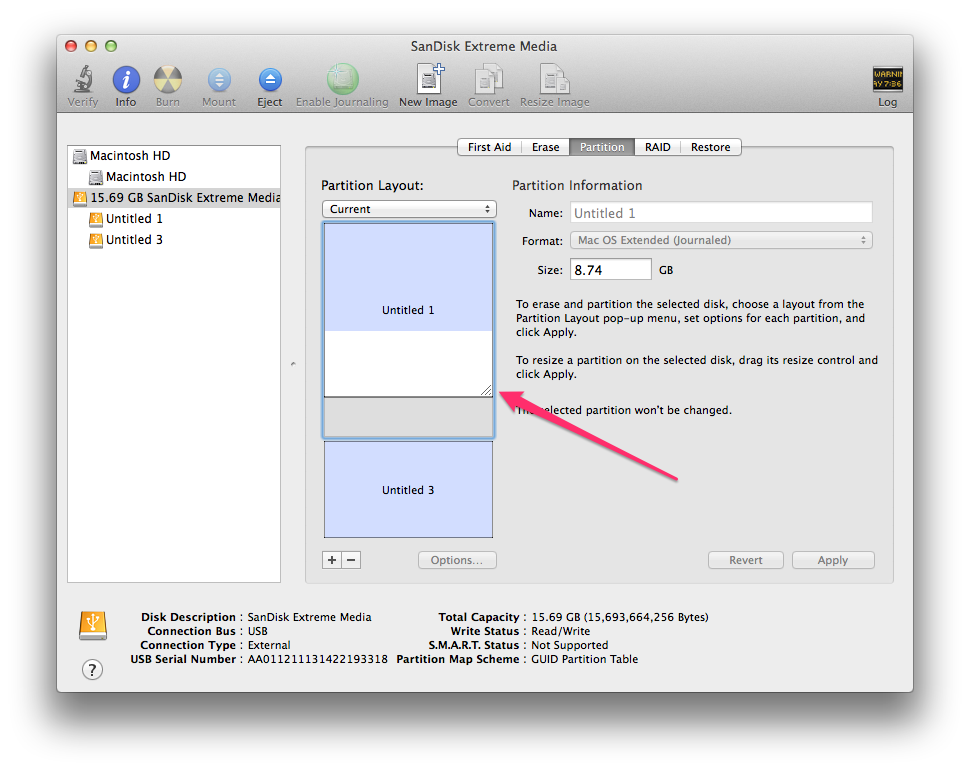Click the Mount toolbar icon
Screen dimensions: 970x771
(219, 80)
